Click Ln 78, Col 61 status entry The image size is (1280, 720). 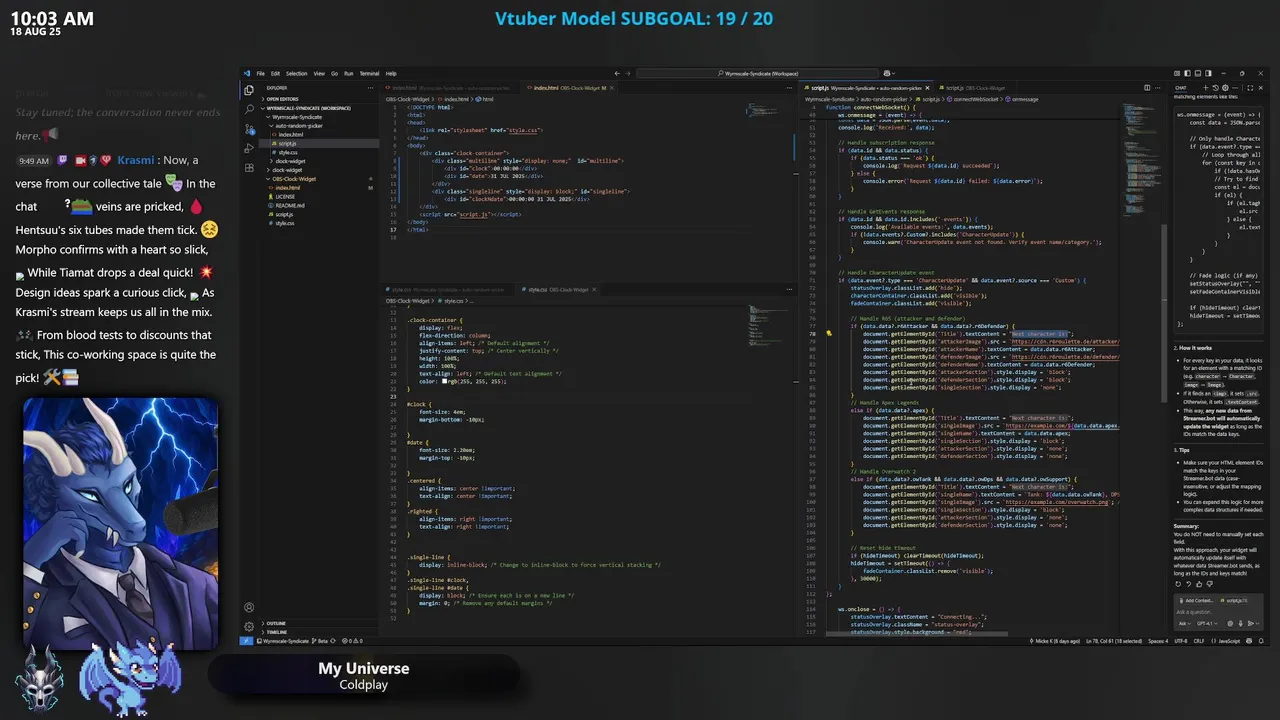click(1114, 641)
